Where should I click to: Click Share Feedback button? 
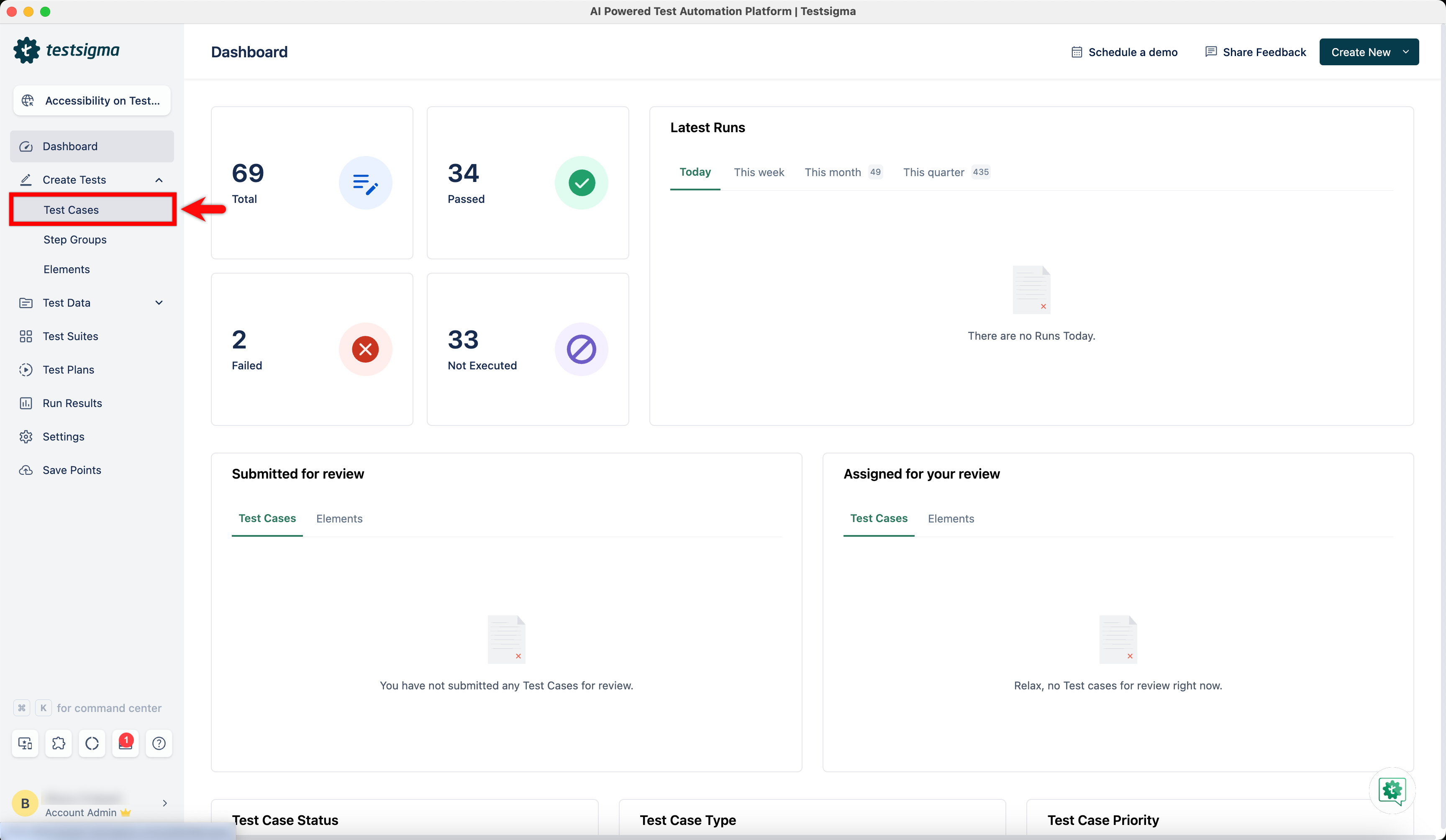tap(1256, 52)
